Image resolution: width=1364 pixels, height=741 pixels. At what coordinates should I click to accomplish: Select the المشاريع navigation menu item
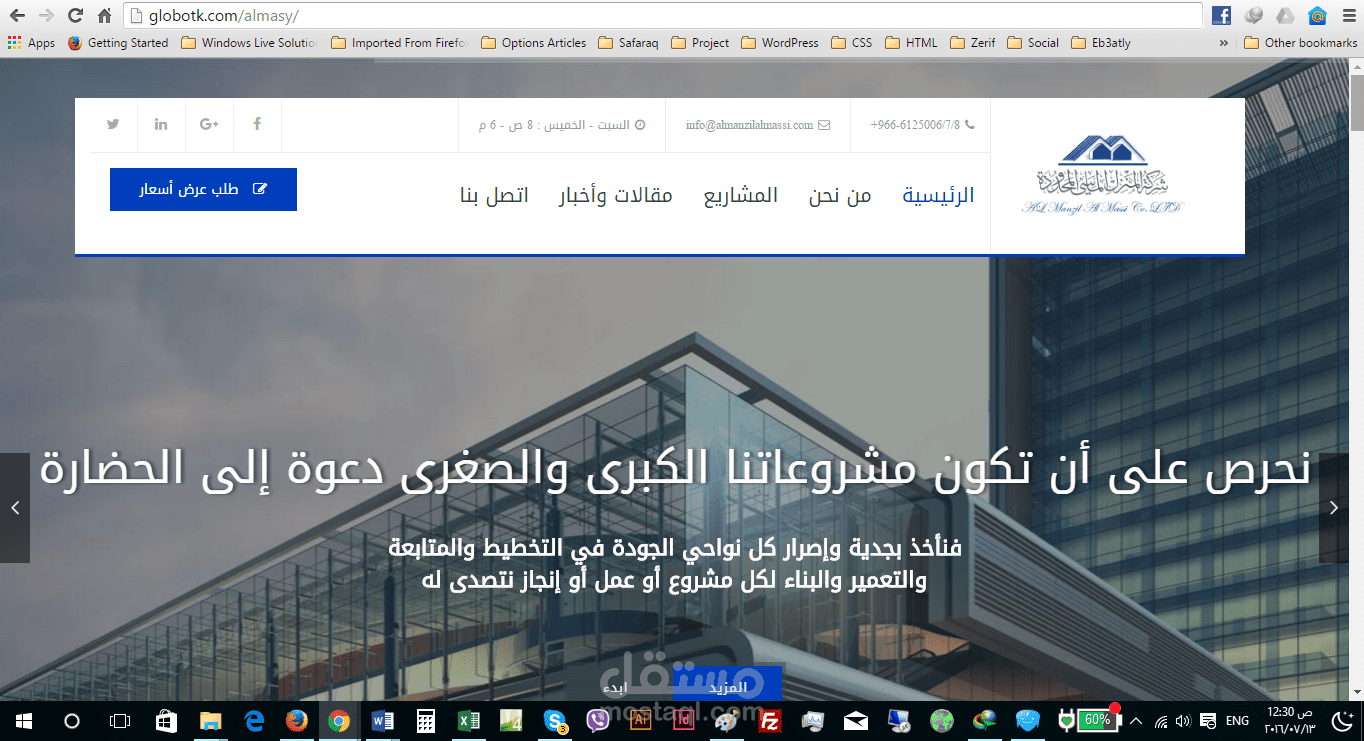pos(741,195)
